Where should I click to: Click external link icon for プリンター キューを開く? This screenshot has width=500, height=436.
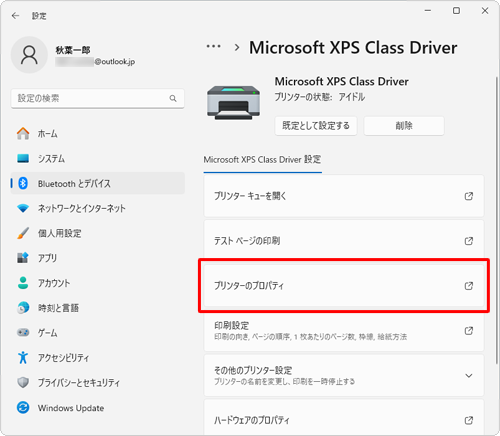469,196
